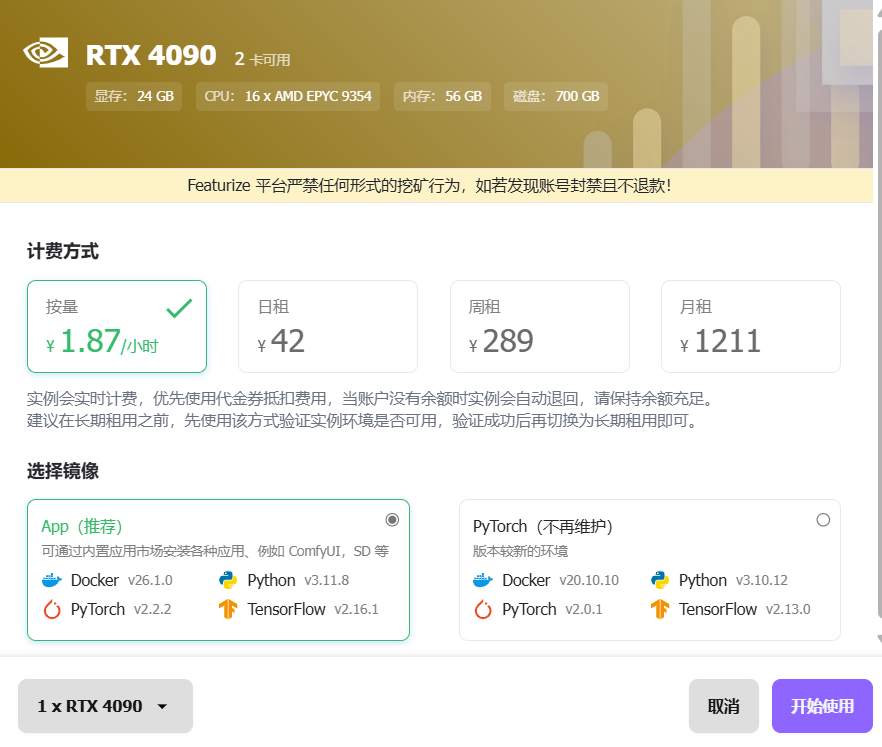882x747 pixels.
Task: Select the PyTorch (不再维护) image radio button
Action: [823, 519]
